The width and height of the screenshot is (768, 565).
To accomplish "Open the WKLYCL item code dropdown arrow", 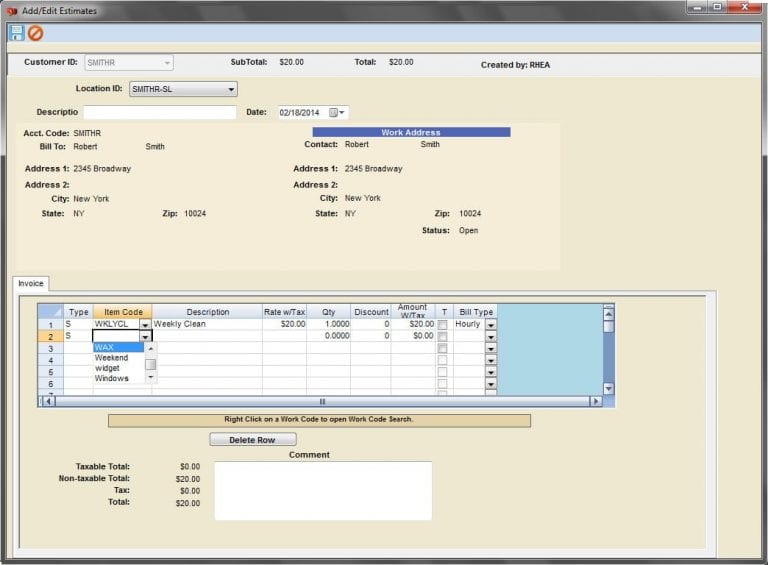I will click(x=145, y=325).
